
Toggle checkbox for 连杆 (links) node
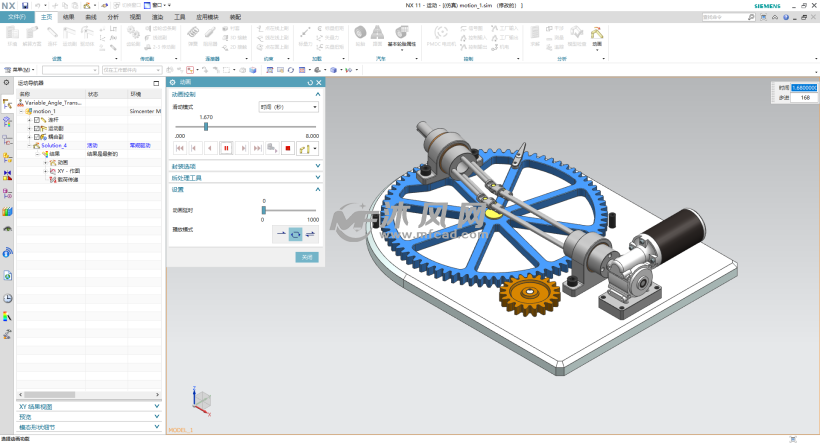(x=37, y=120)
